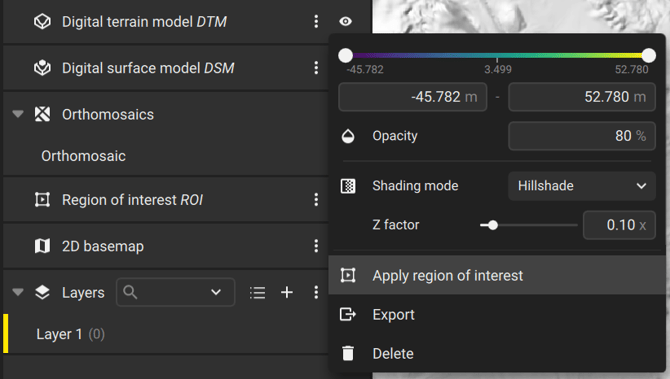This screenshot has width=670, height=379.
Task: Click the Region of interest ROI label
Action: [132, 200]
